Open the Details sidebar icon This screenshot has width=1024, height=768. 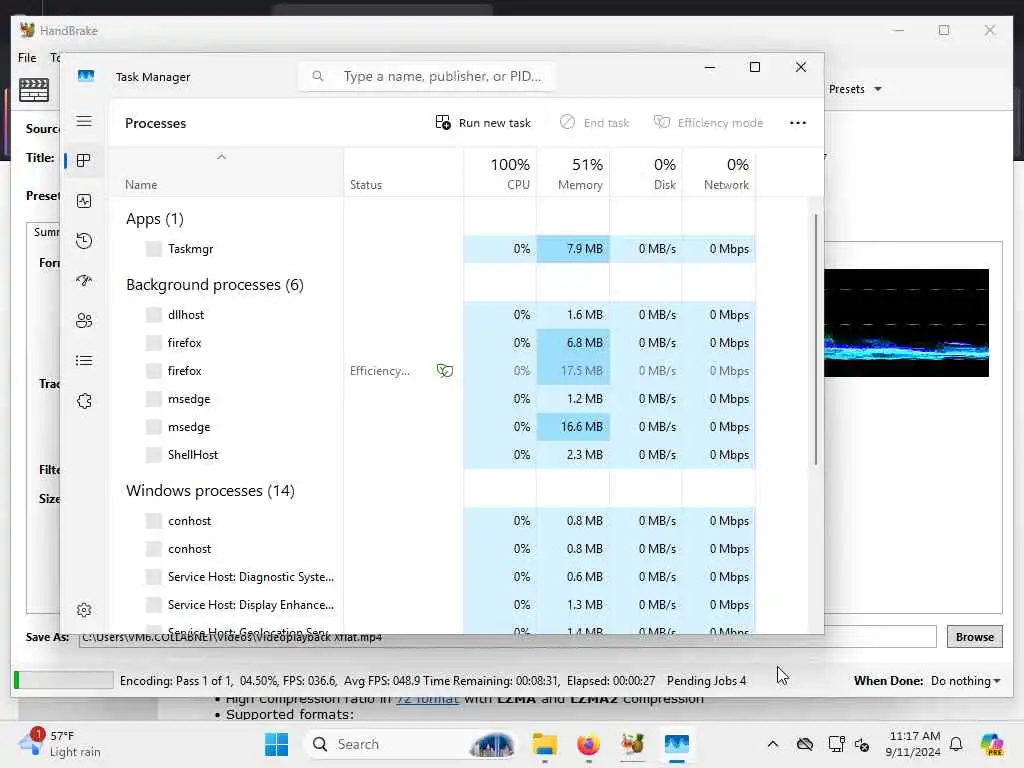point(84,360)
